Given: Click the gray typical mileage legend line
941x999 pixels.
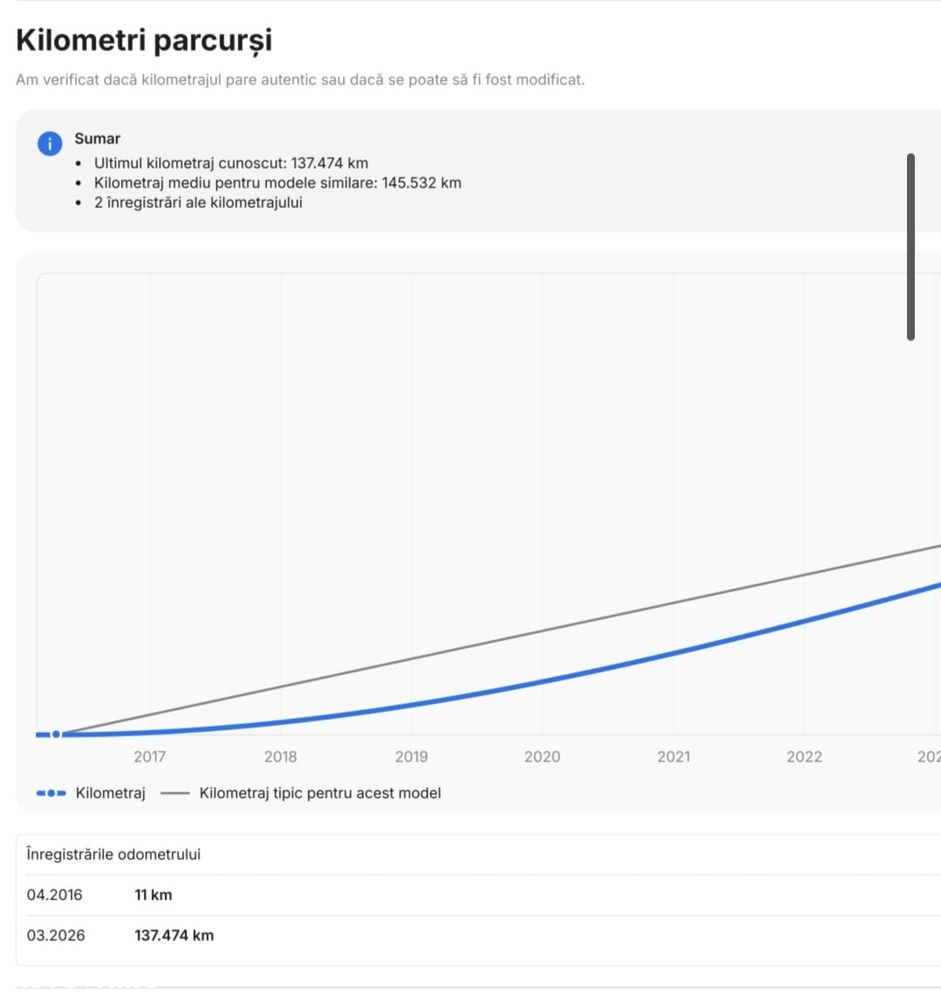Looking at the screenshot, I should pyautogui.click(x=175, y=793).
